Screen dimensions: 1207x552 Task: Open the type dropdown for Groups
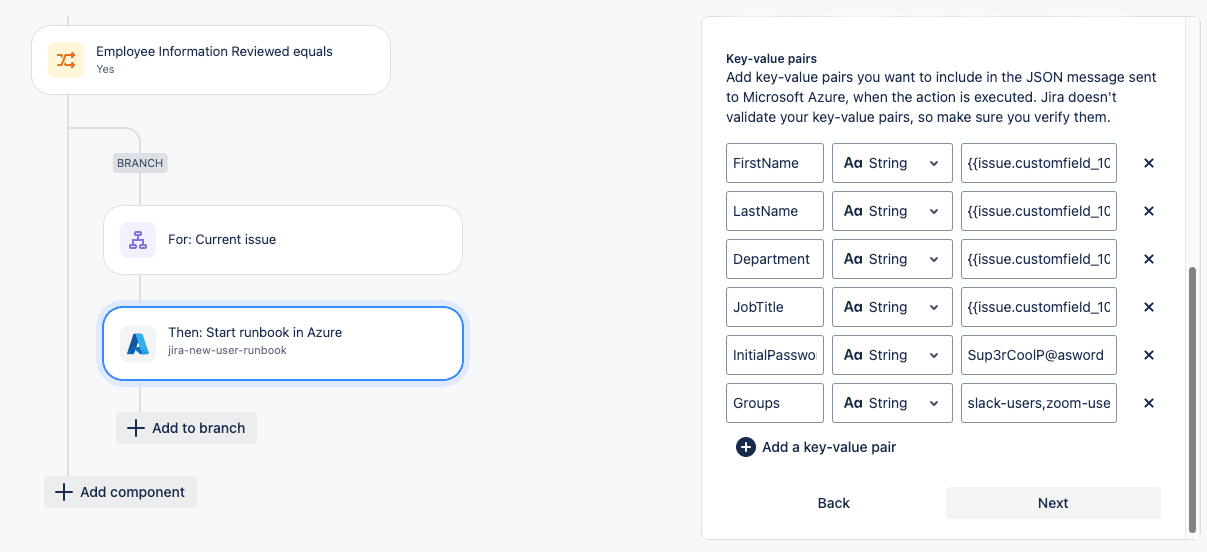892,403
